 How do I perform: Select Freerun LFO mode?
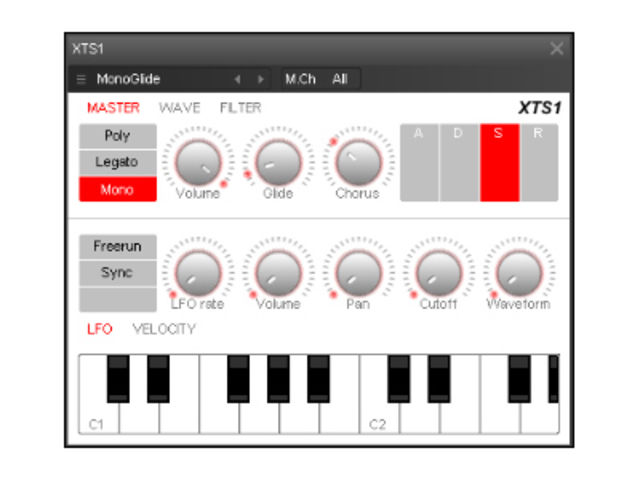coord(118,247)
